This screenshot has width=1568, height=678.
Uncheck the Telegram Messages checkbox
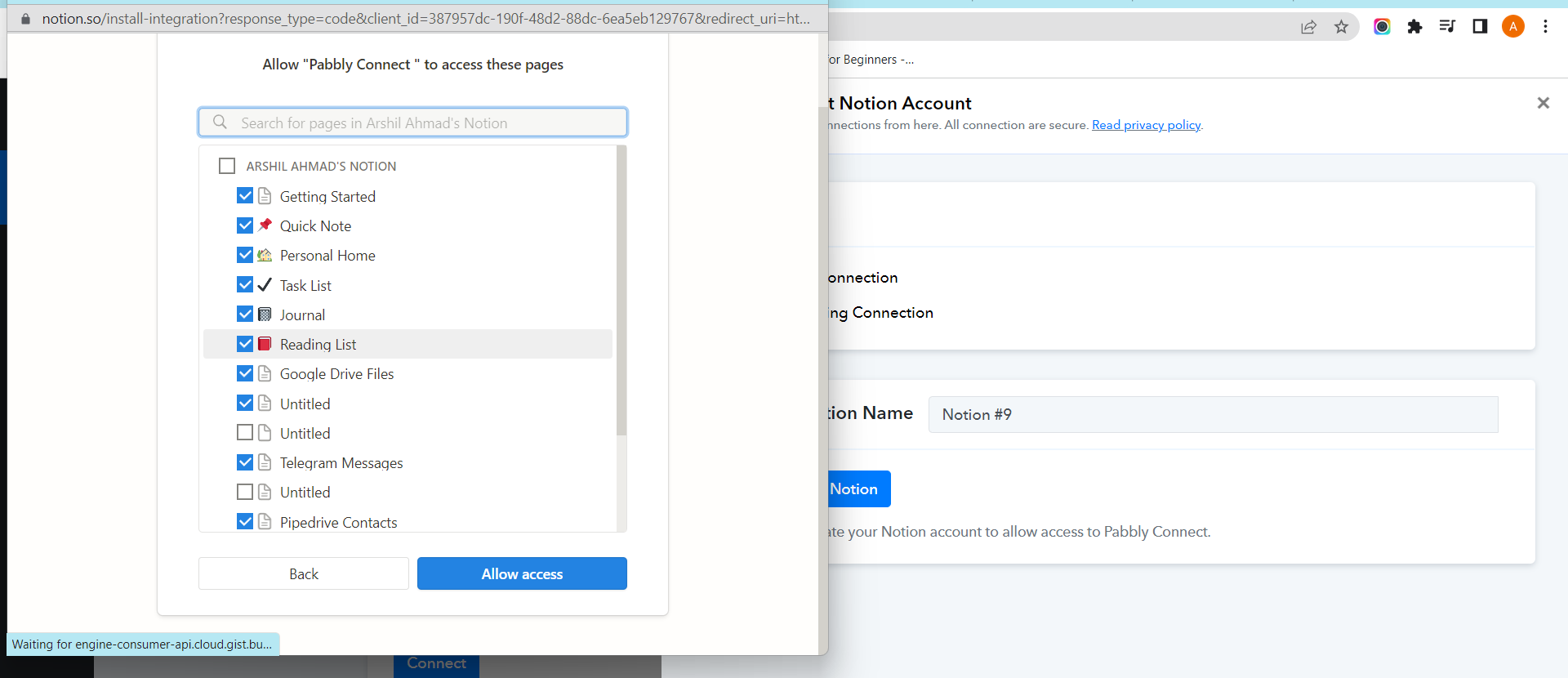click(245, 462)
